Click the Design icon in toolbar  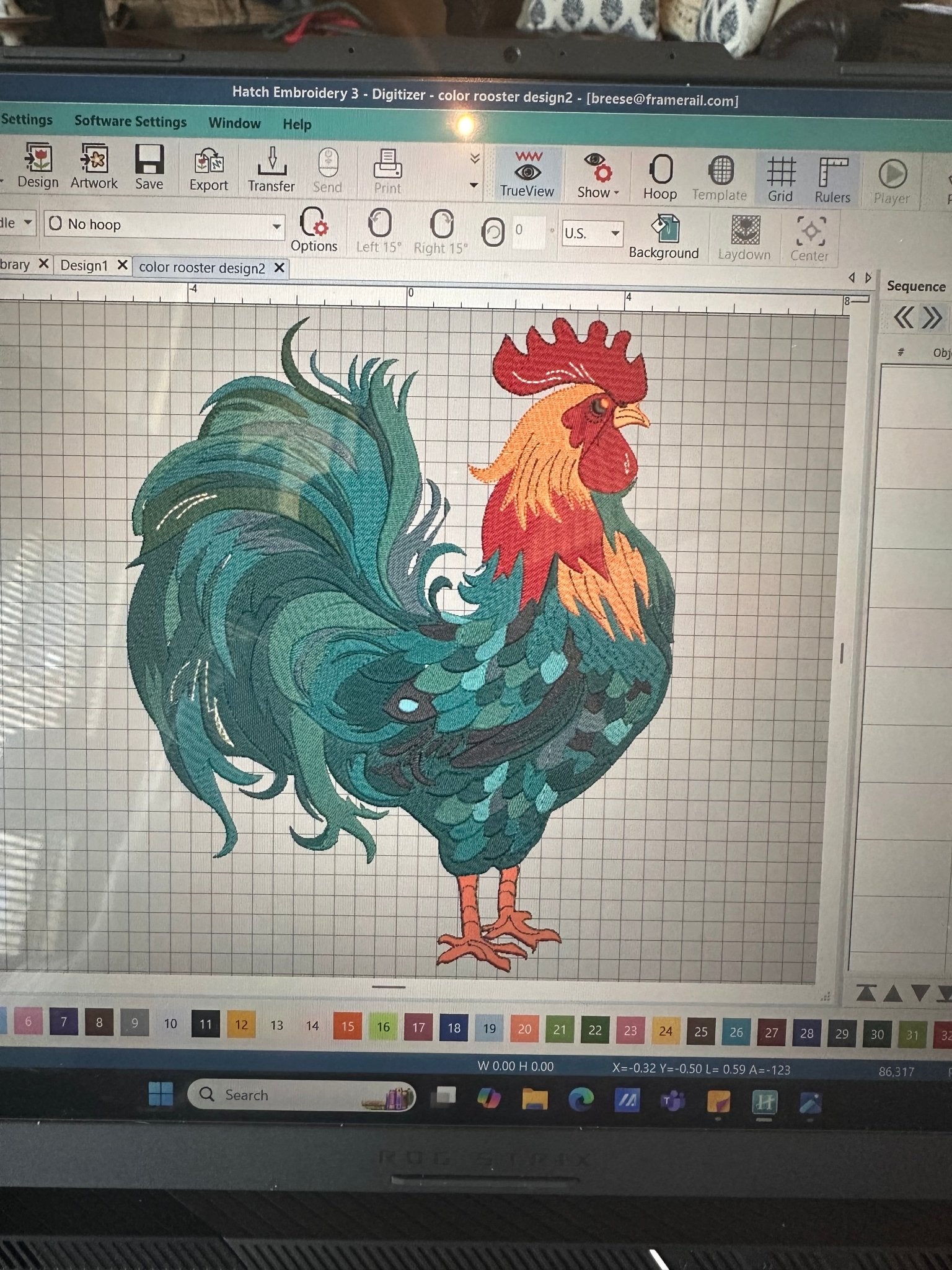(38, 165)
